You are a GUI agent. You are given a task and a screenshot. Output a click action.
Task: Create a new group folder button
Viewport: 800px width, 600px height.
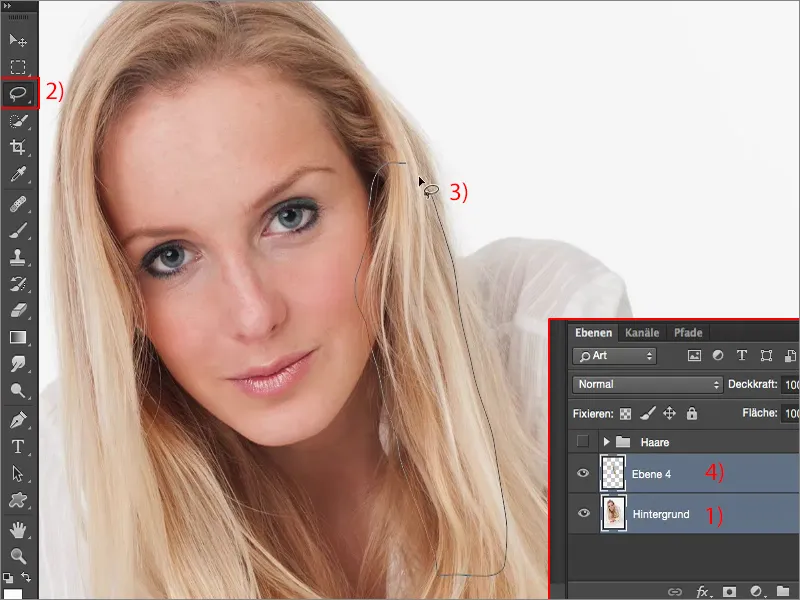tap(782, 591)
